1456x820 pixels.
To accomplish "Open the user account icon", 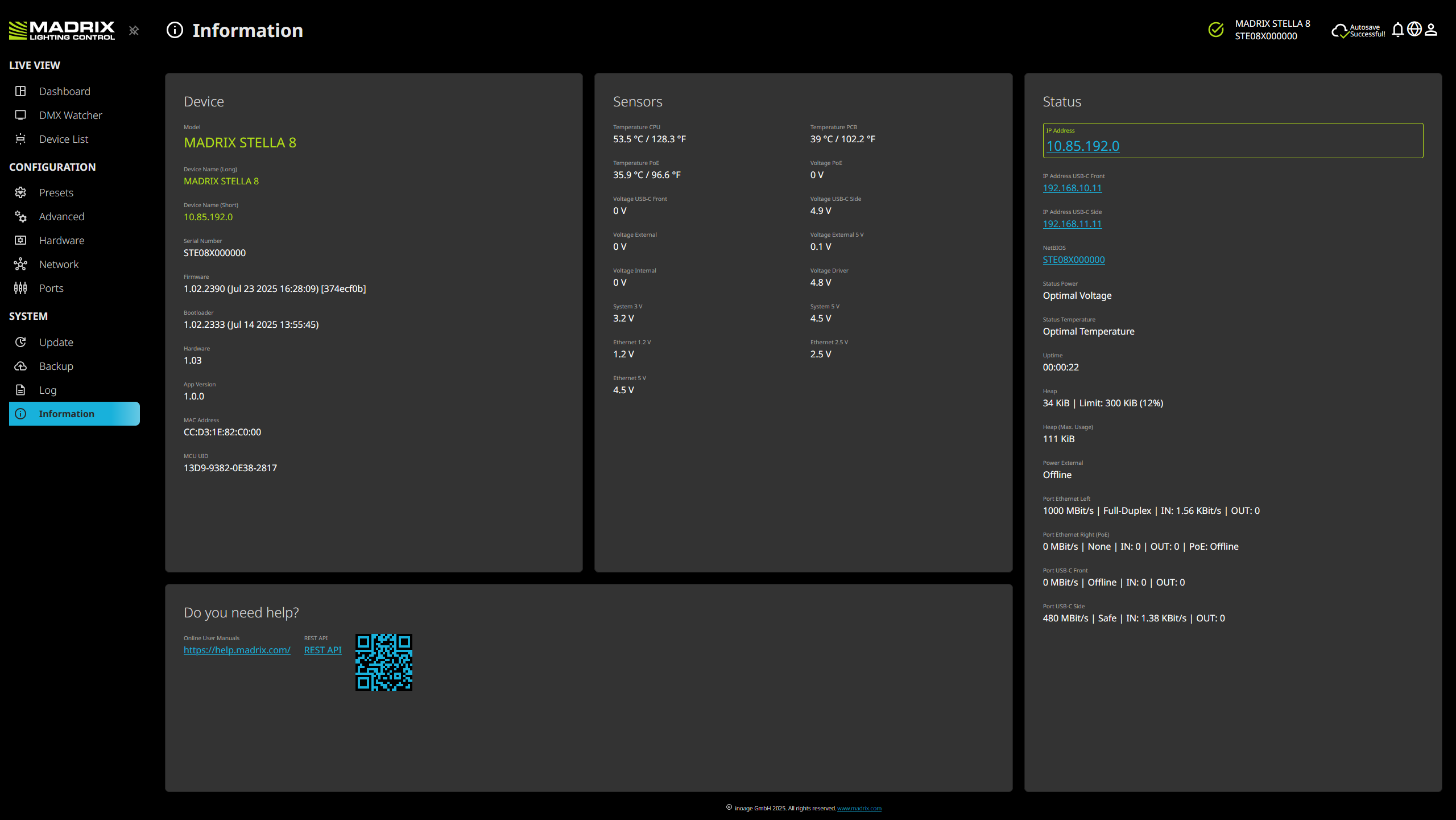I will (x=1431, y=30).
